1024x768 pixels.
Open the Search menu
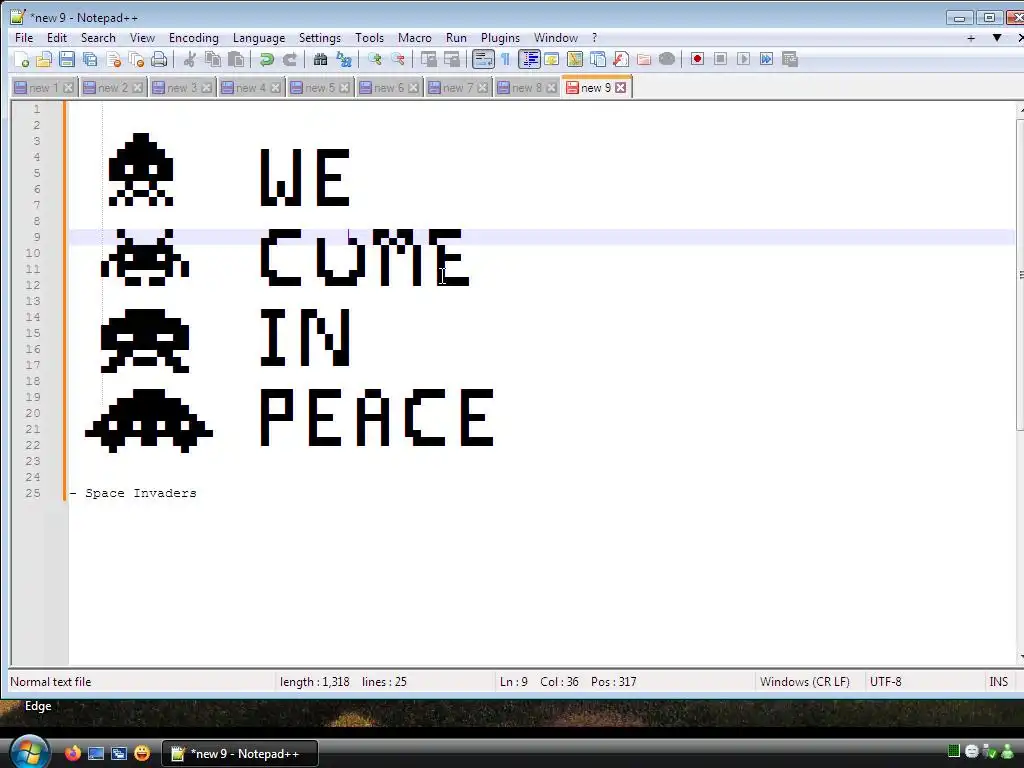(98, 38)
